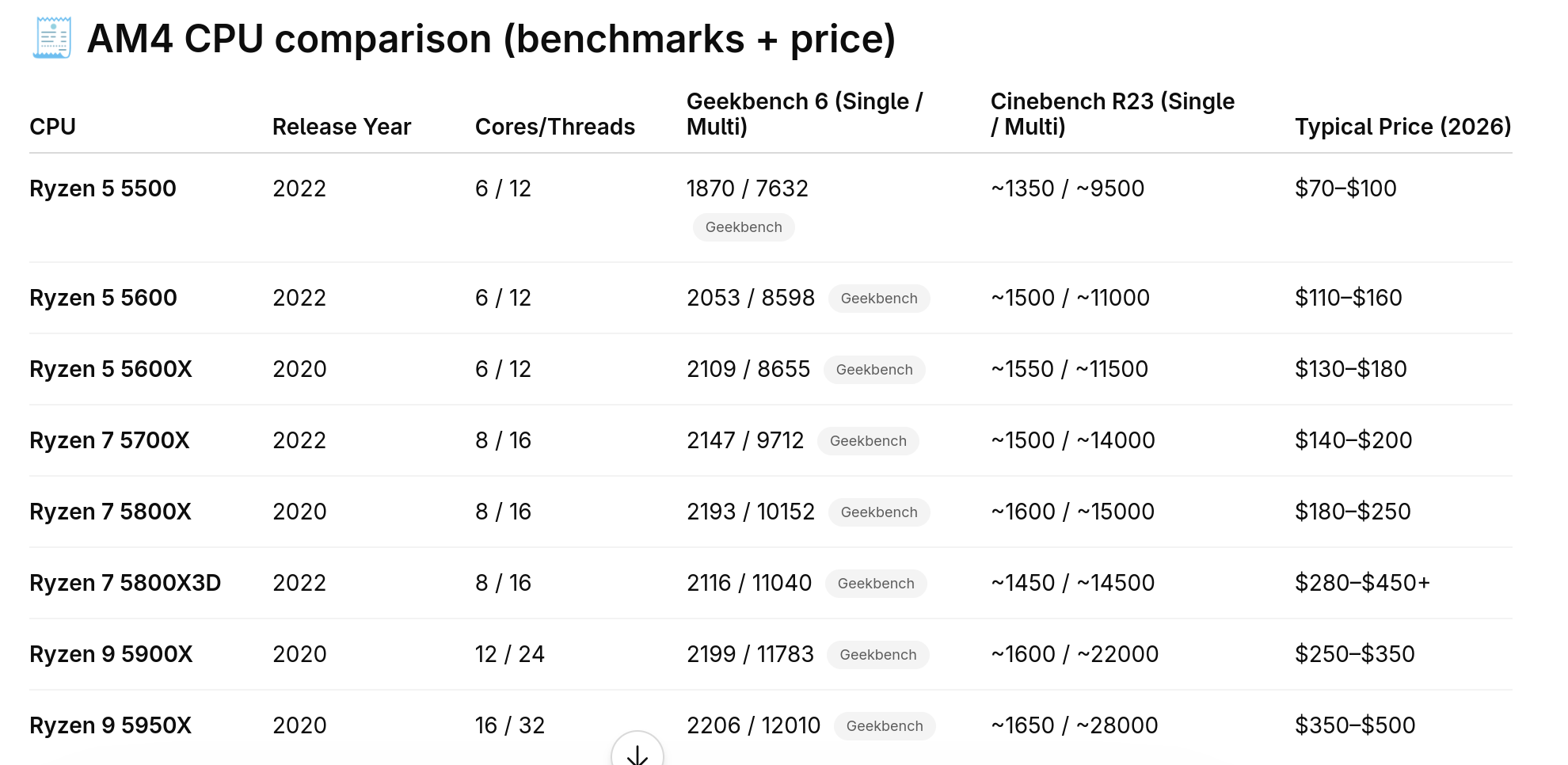Click the Cores/Threads column header
Viewport: 1568px width, 765px height.
click(554, 127)
